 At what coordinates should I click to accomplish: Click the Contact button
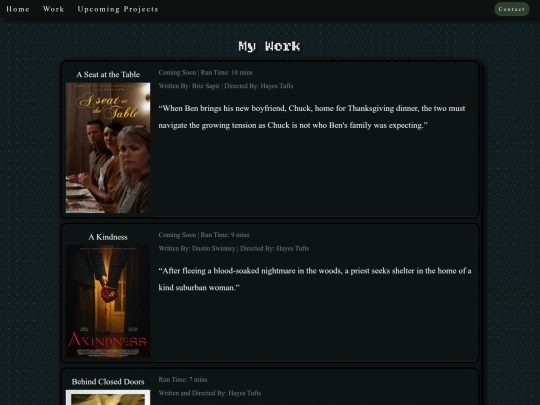(511, 9)
